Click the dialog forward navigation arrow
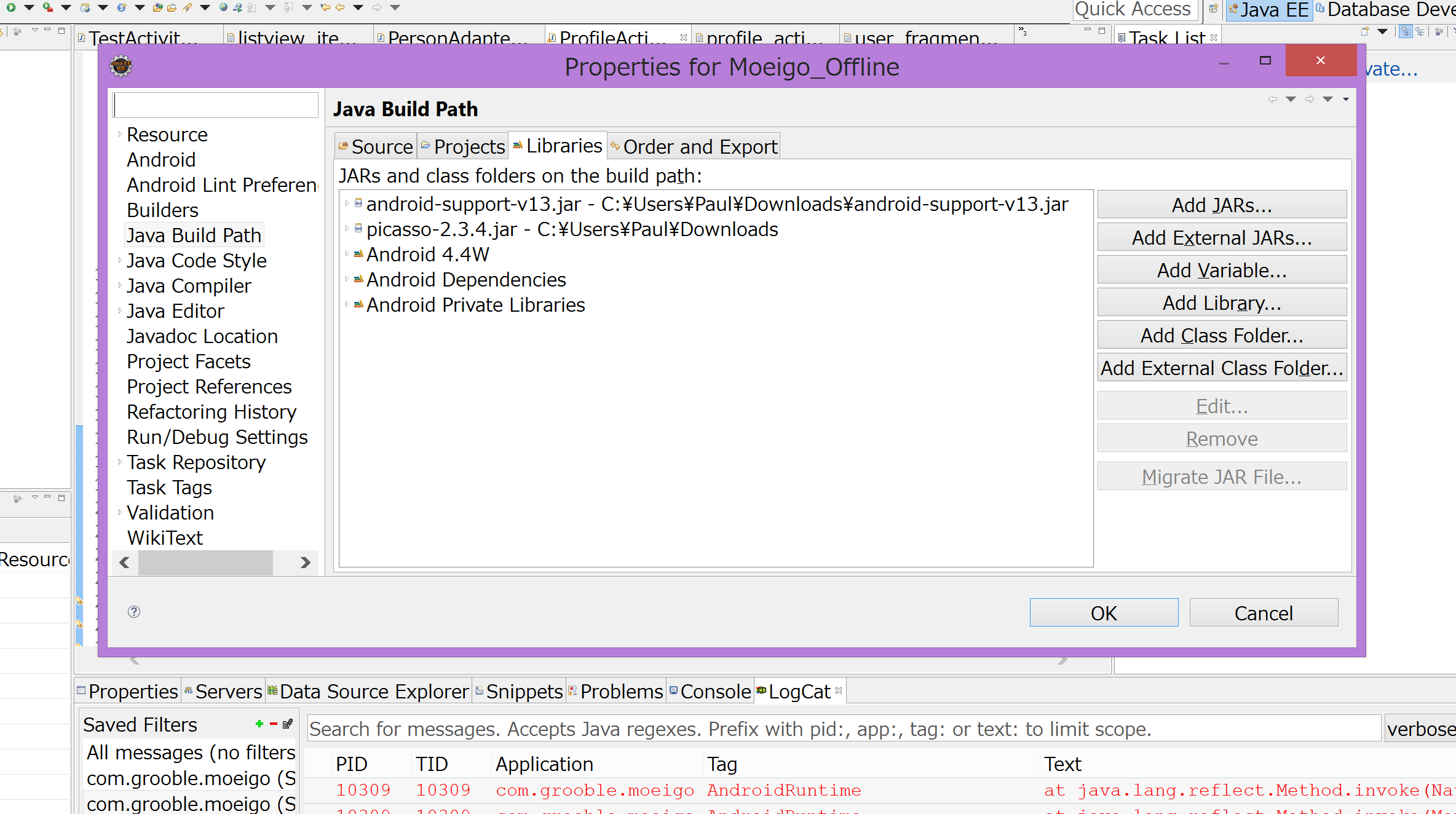This screenshot has height=814, width=1456. 1310,99
